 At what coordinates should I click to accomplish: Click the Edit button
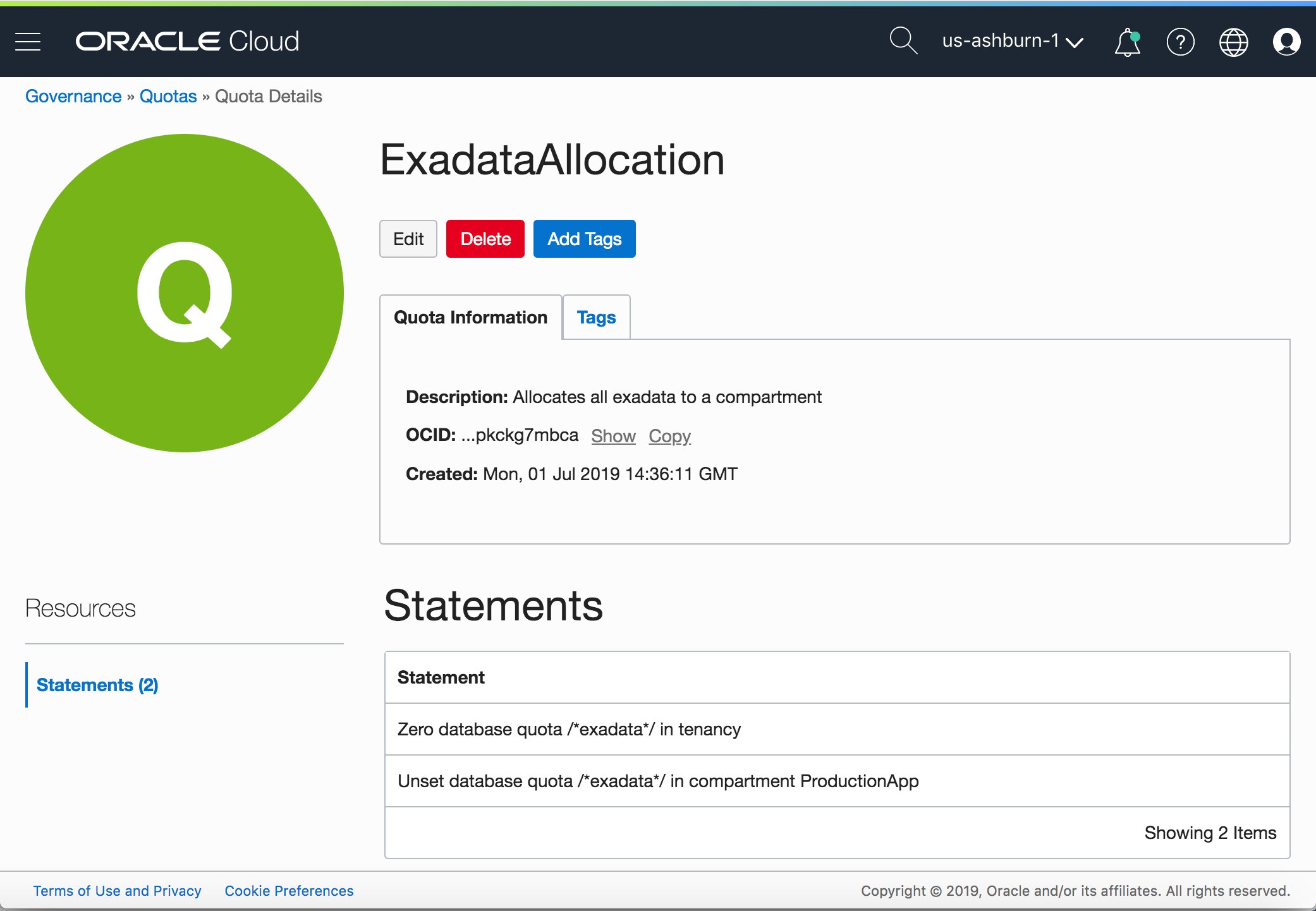408,239
